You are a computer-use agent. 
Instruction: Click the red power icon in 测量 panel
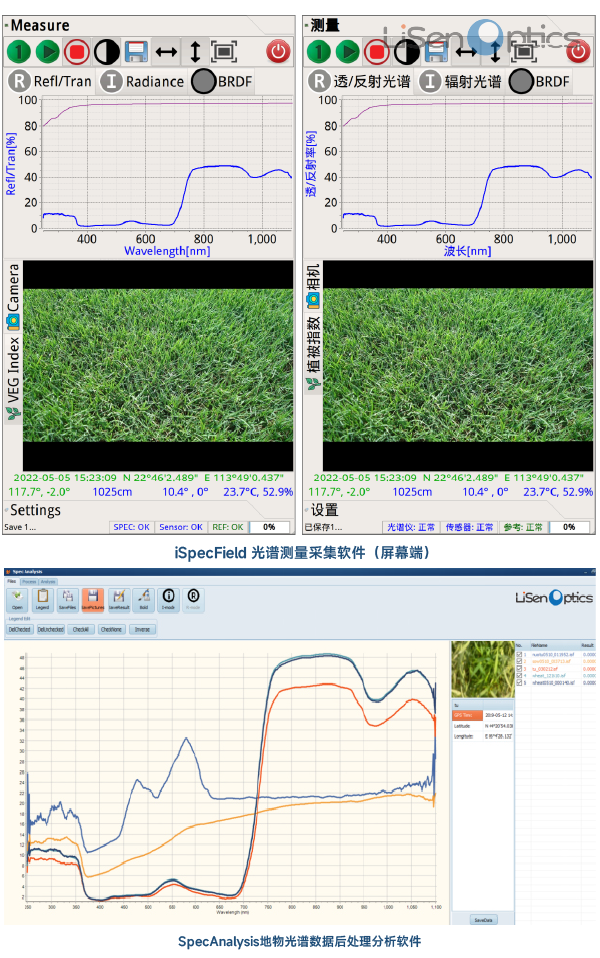point(578,51)
